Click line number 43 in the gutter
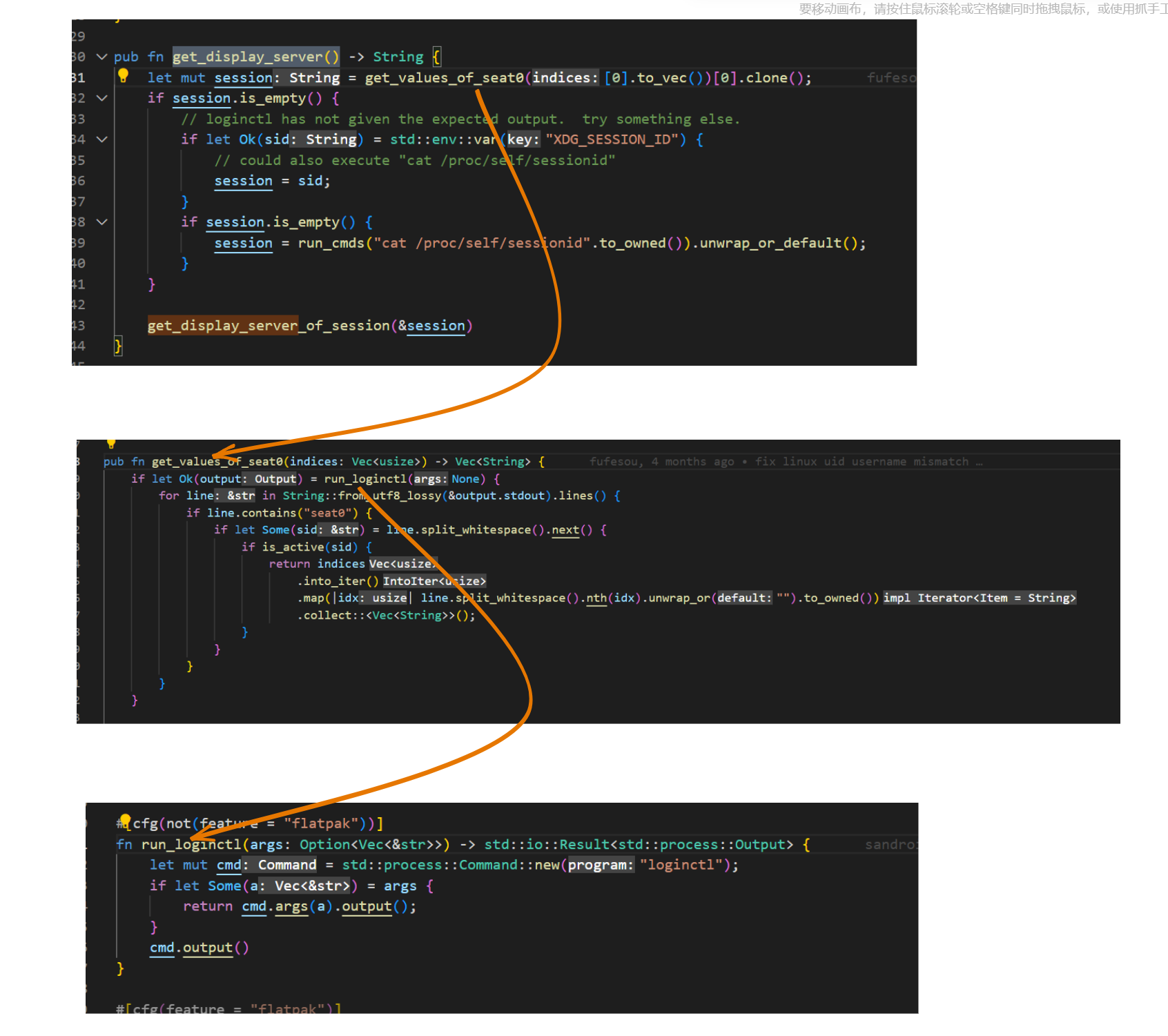 point(77,325)
